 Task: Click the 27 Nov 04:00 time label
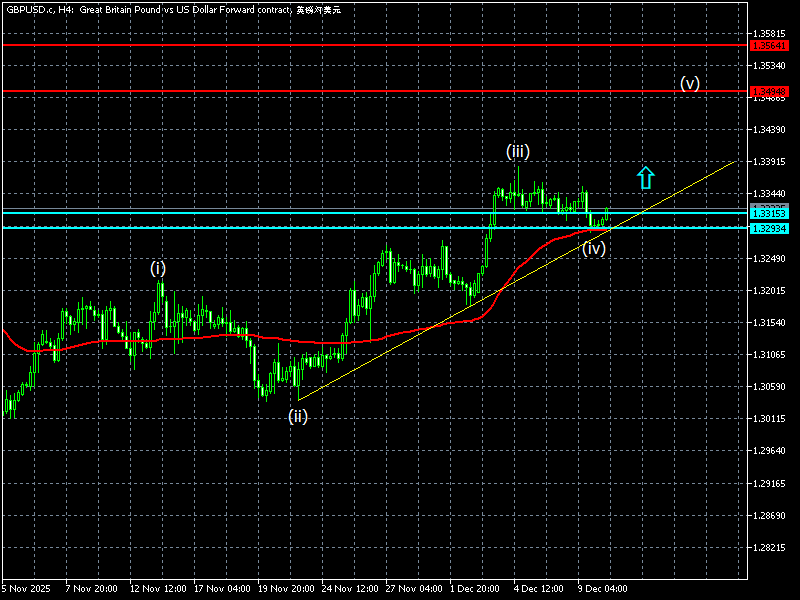coord(414,589)
